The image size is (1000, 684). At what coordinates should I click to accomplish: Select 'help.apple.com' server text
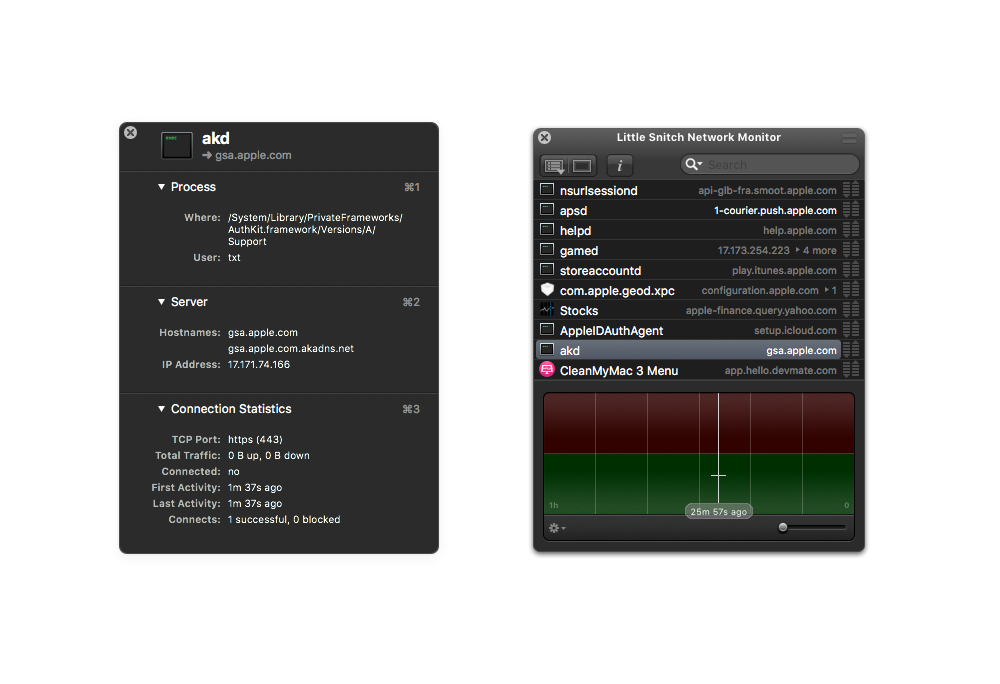coord(800,230)
